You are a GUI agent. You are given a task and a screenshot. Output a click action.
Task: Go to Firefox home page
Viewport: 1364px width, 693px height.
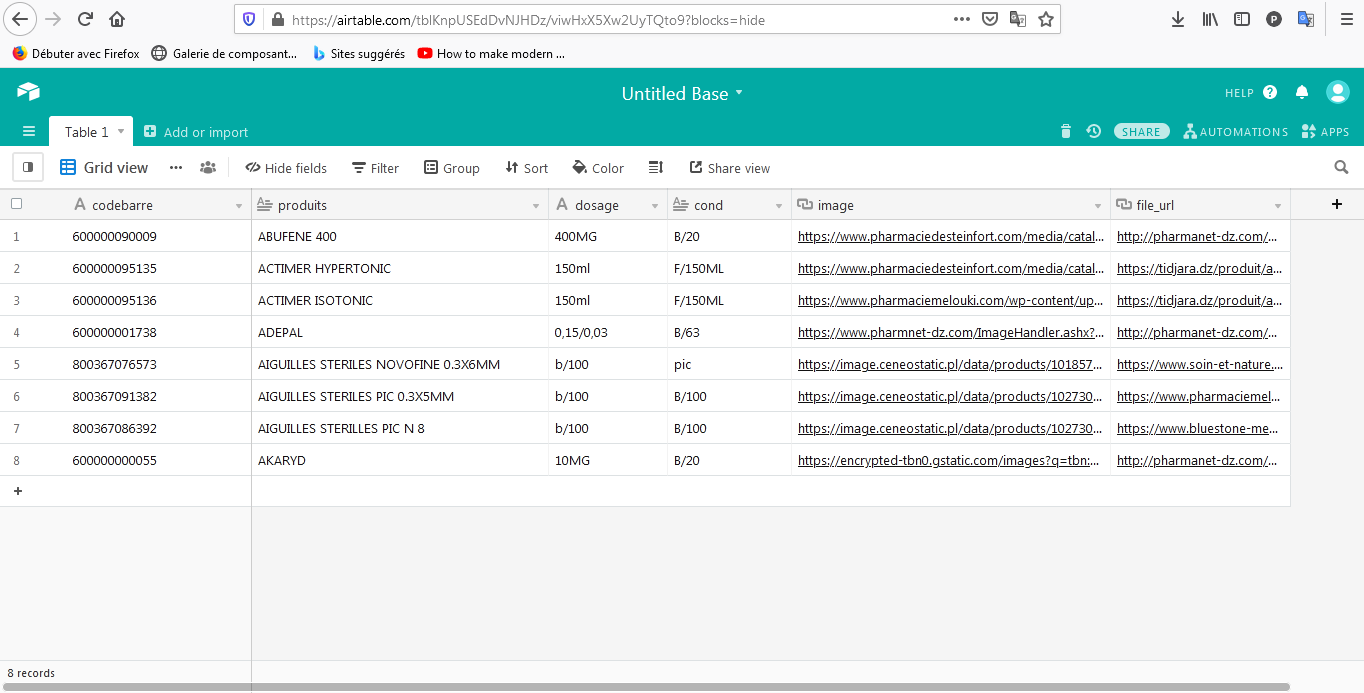pos(117,19)
